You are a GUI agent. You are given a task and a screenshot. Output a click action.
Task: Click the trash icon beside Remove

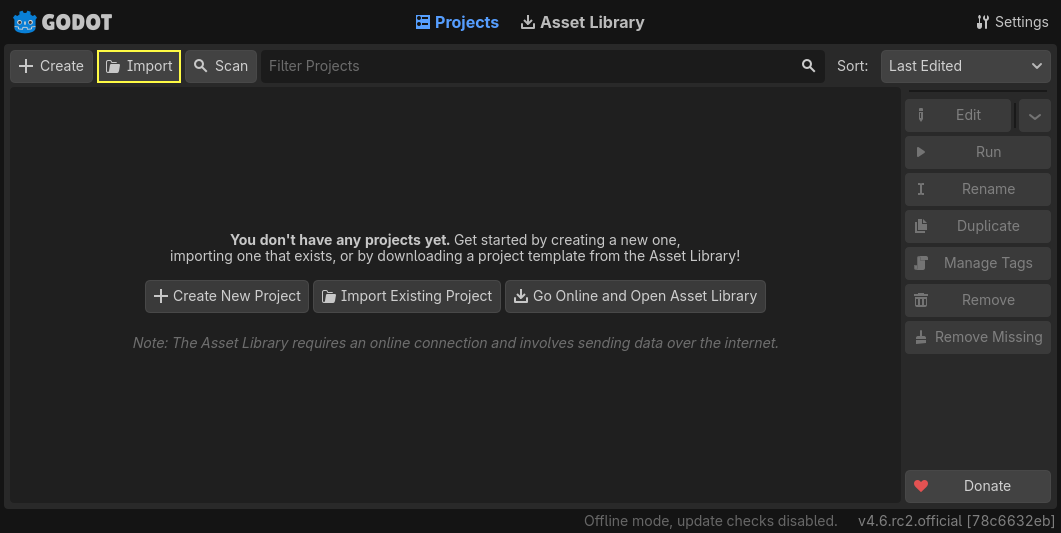tap(921, 300)
